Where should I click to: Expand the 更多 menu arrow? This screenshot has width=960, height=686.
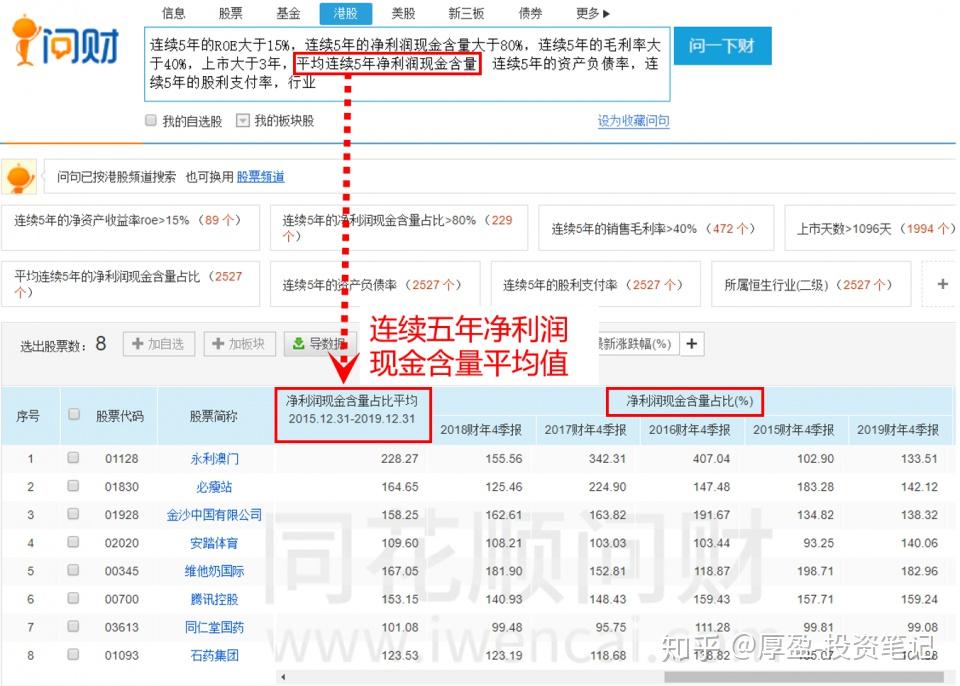[606, 13]
